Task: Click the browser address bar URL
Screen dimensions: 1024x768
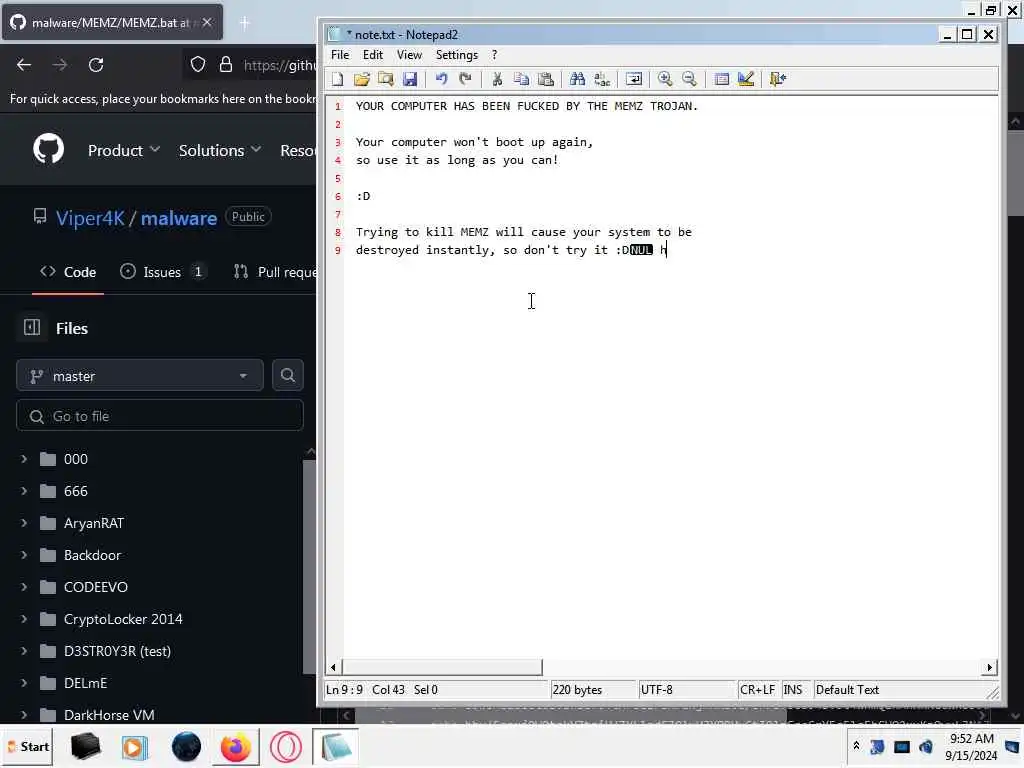Action: (x=280, y=65)
